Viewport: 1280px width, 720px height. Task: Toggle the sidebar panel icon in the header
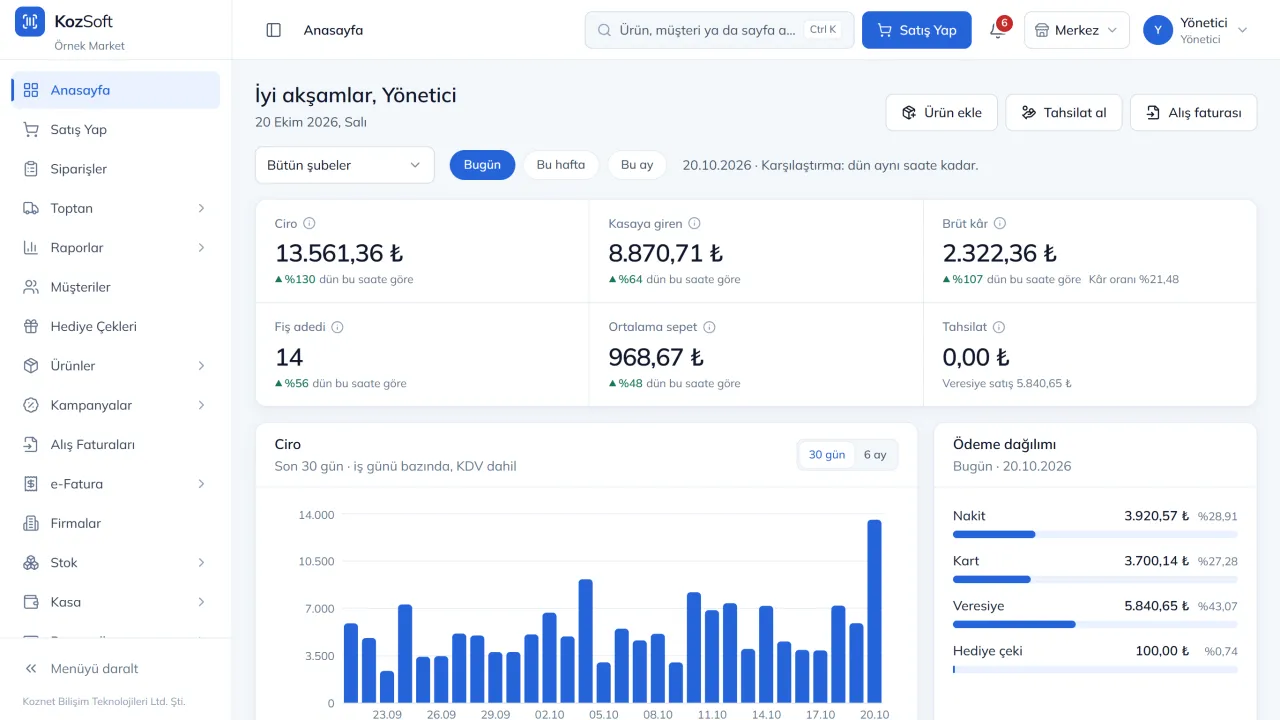pyautogui.click(x=274, y=30)
